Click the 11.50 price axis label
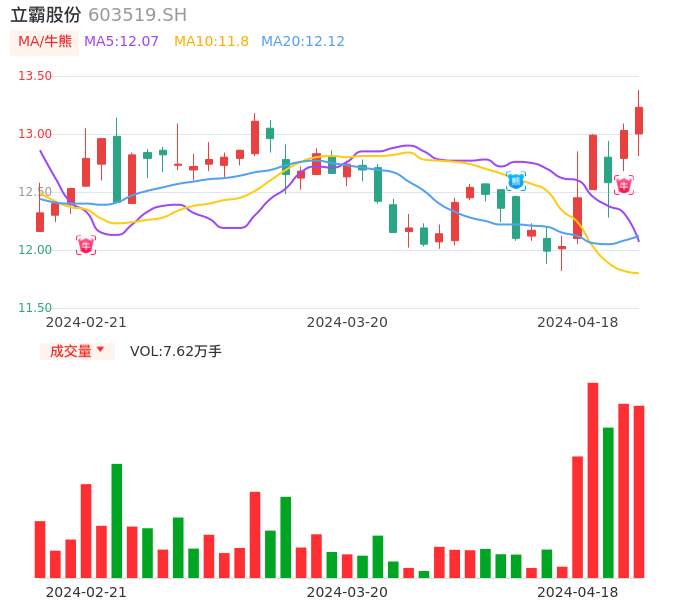 [35, 308]
